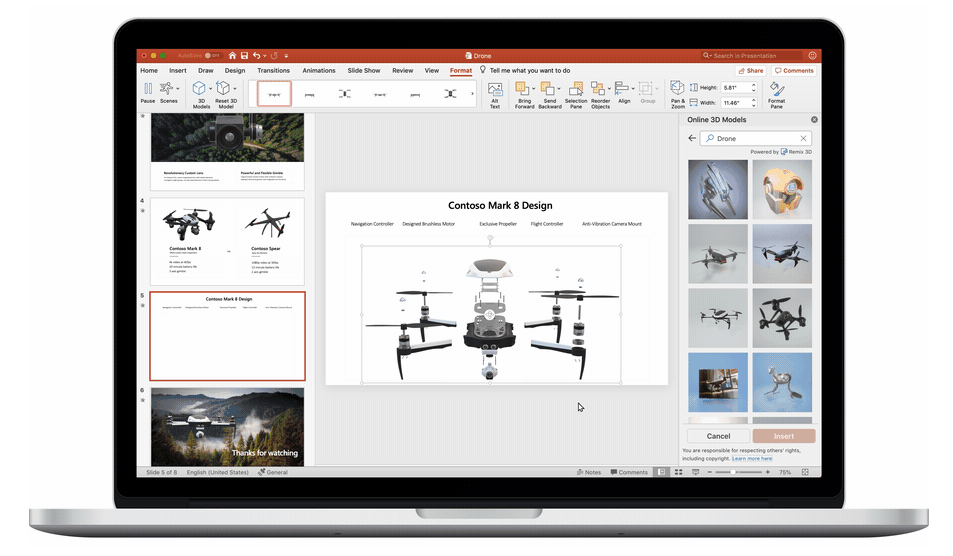
Task: Switch to the Design tab
Action: 235,70
